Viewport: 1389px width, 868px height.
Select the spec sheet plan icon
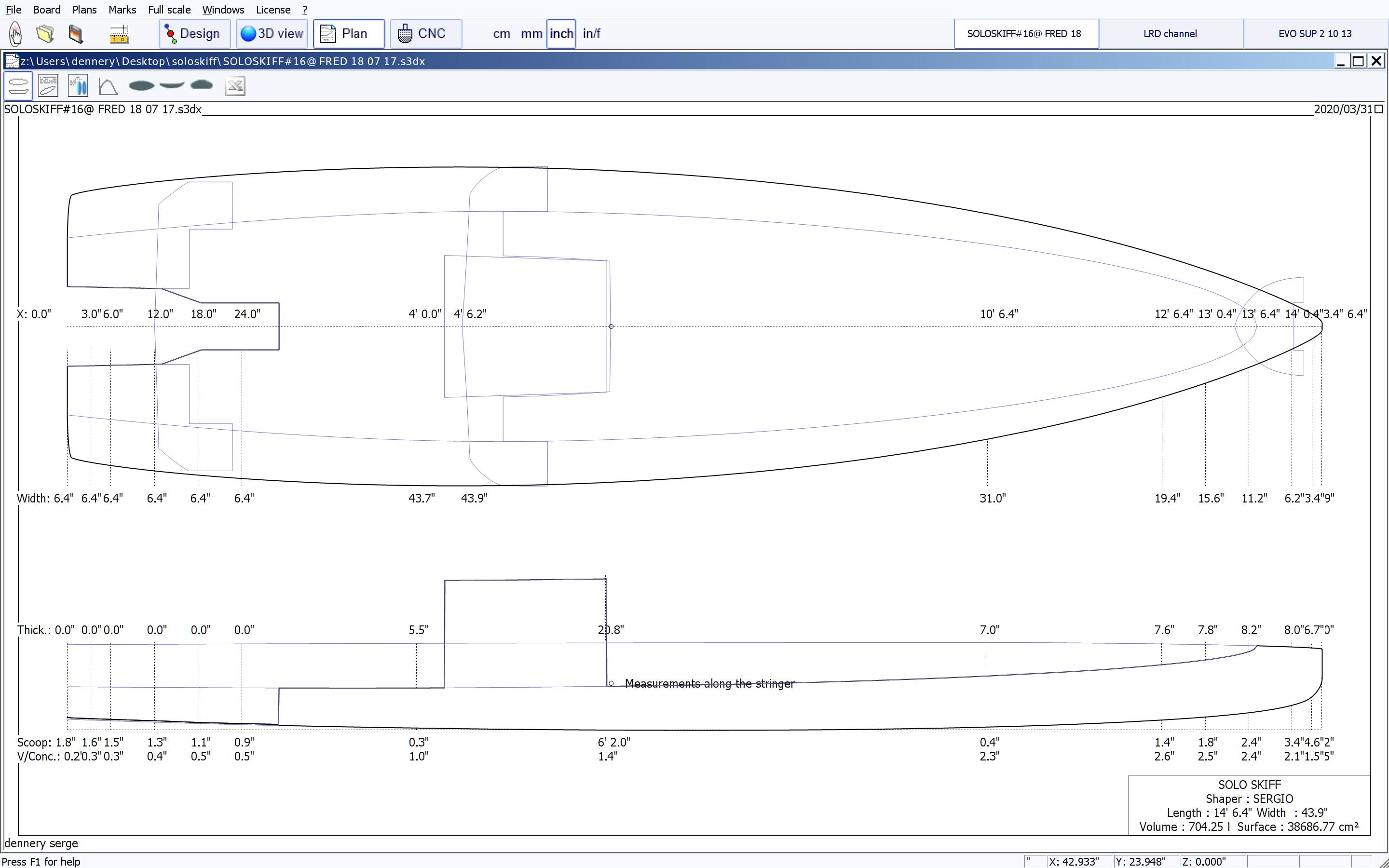pos(48,86)
